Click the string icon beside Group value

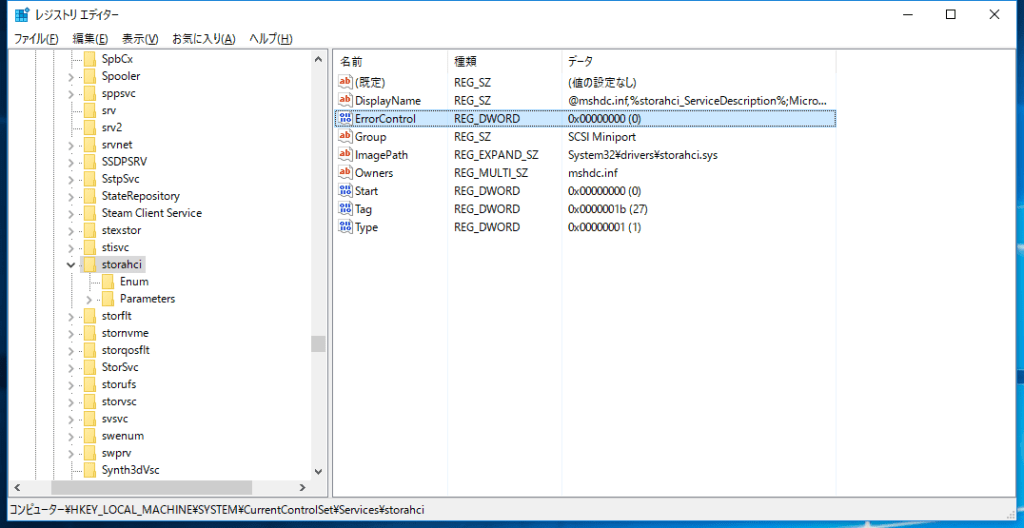pyautogui.click(x=345, y=137)
